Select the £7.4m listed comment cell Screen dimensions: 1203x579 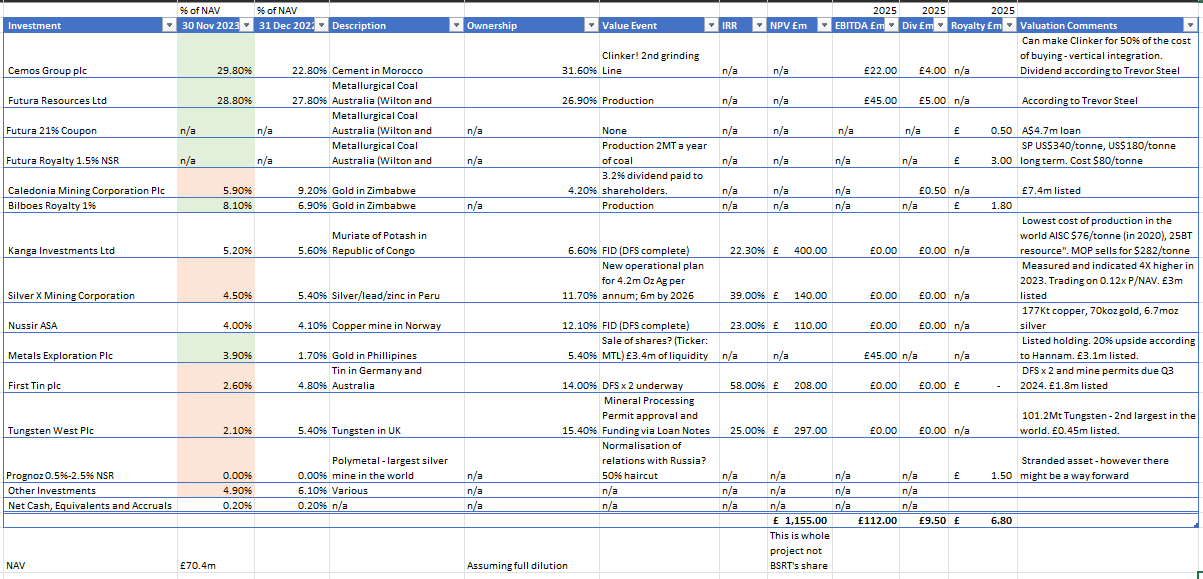coord(1108,183)
